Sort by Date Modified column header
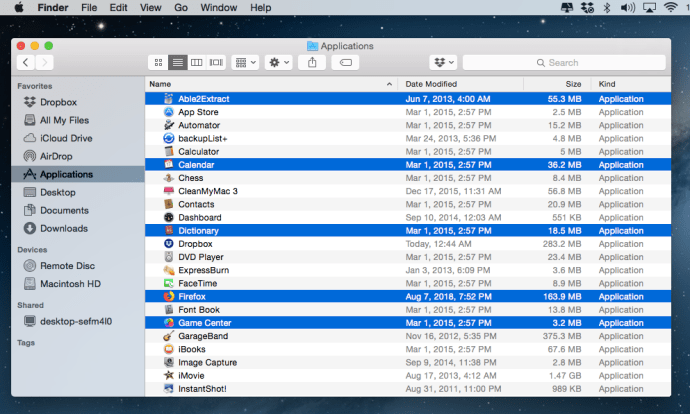Screen dimensions: 690x414 pos(431,84)
